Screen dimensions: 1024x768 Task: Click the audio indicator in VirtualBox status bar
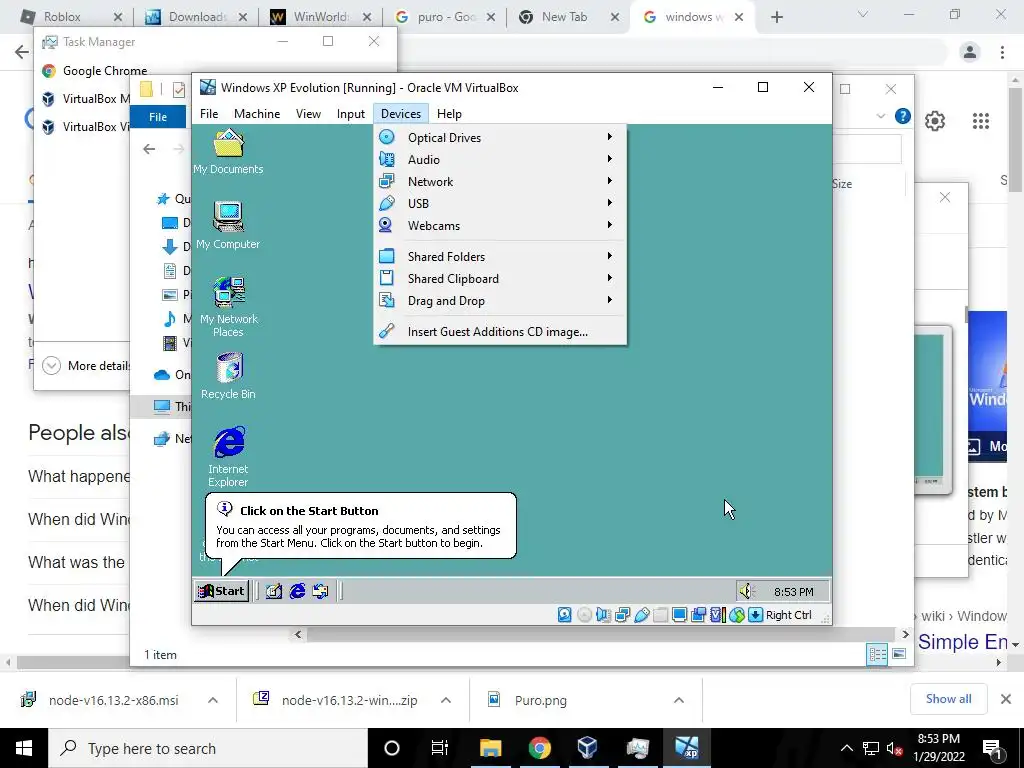pyautogui.click(x=603, y=615)
